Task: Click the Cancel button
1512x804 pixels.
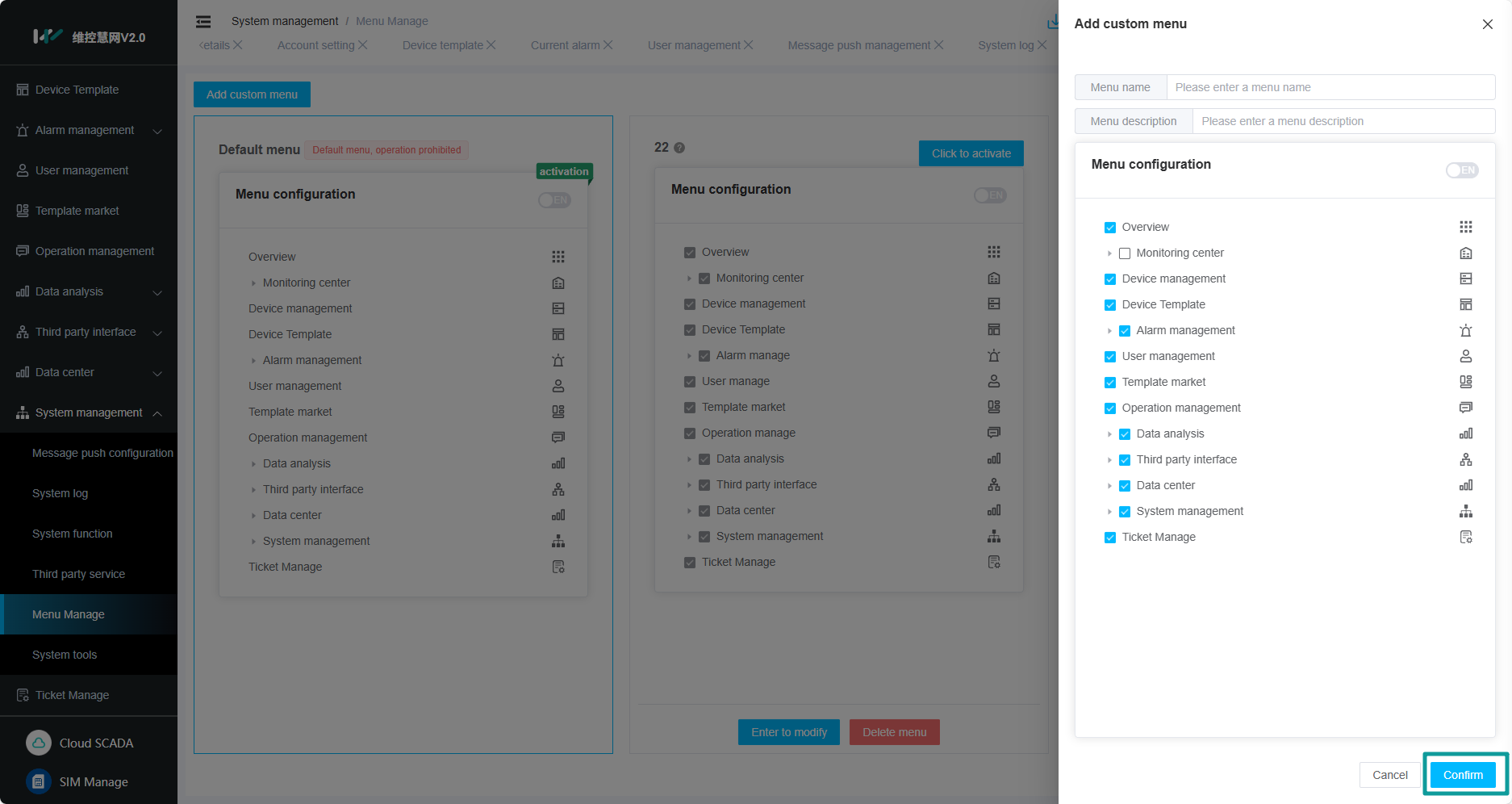Action: tap(1389, 775)
